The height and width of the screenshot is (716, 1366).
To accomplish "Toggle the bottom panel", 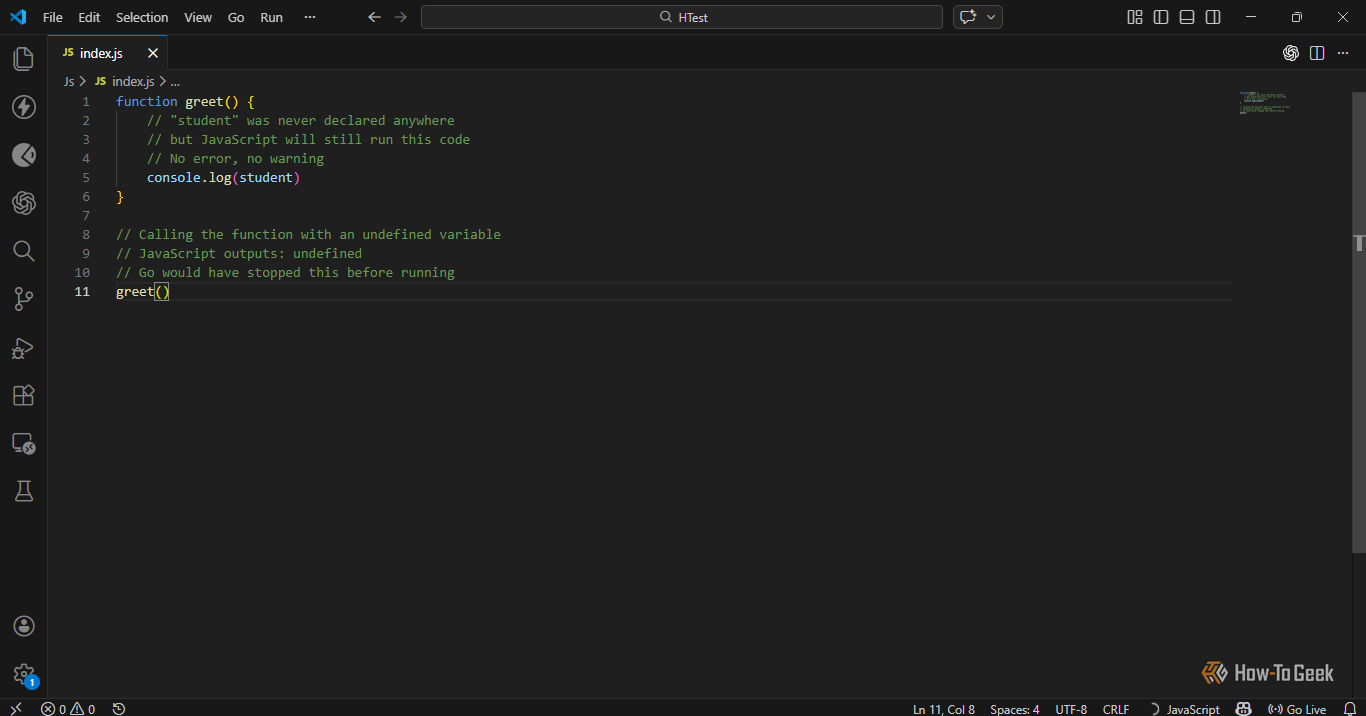I will click(1187, 17).
